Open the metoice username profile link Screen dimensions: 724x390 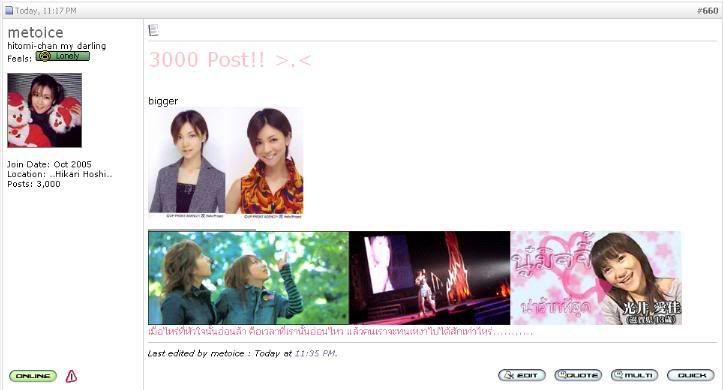click(36, 32)
